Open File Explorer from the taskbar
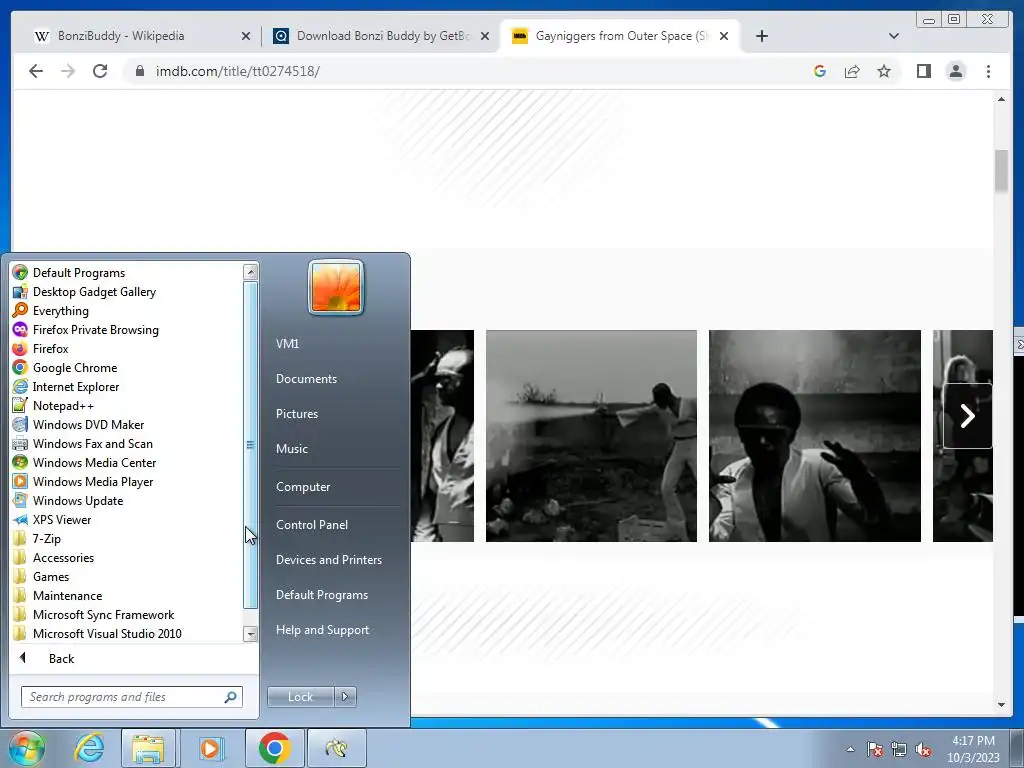This screenshot has height=768, width=1024. (148, 748)
